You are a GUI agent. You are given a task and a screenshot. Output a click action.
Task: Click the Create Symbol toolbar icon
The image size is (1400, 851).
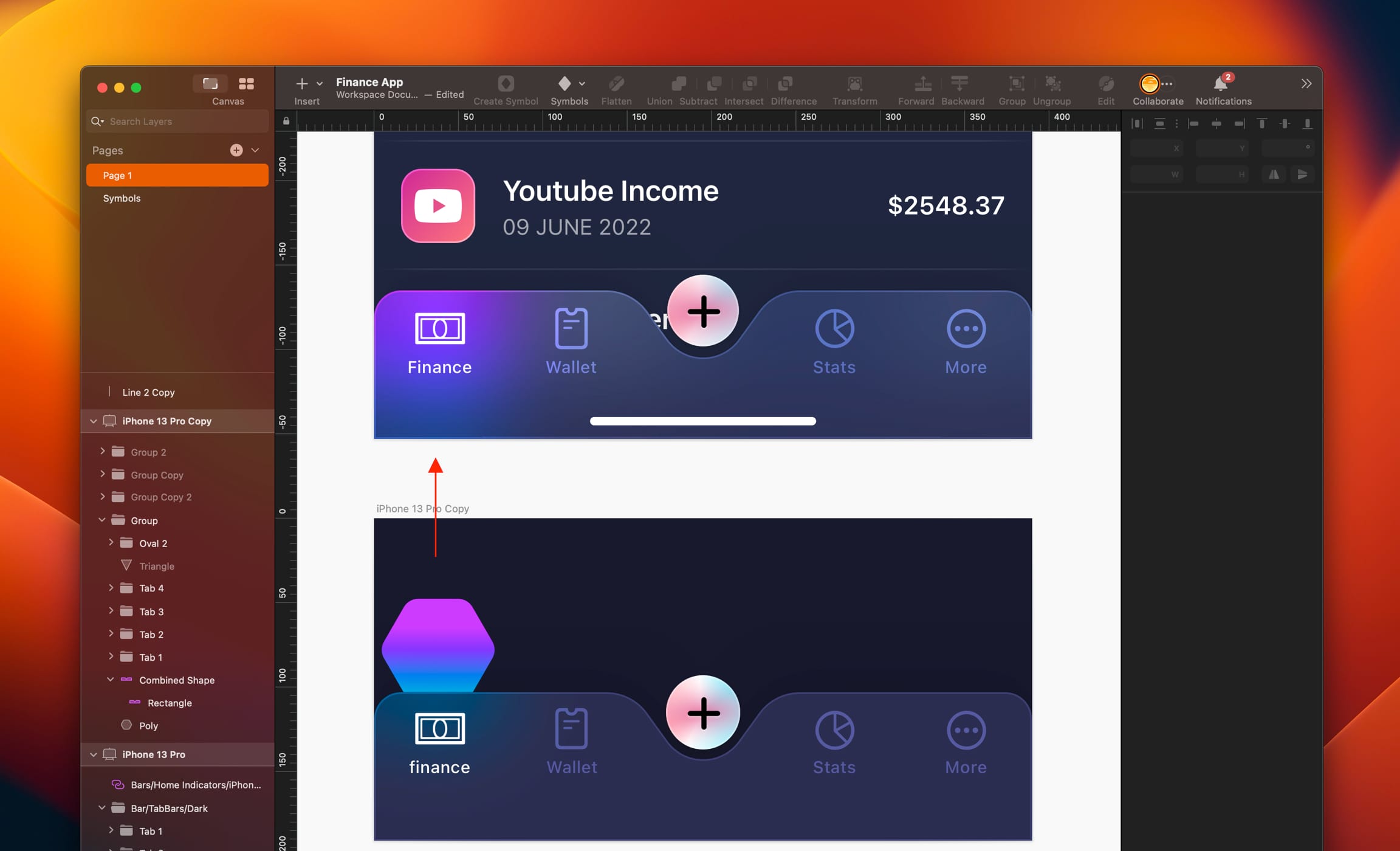click(506, 83)
